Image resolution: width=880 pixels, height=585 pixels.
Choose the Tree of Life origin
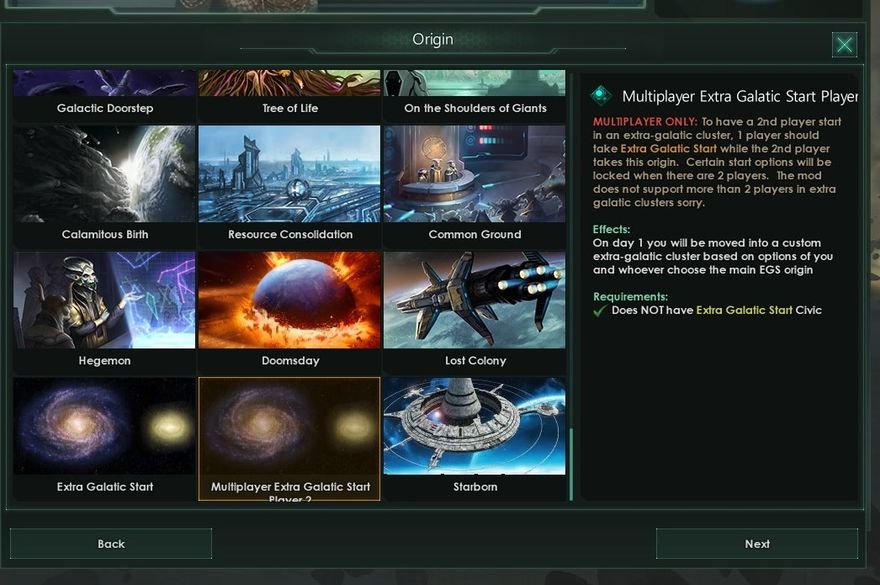(x=290, y=95)
